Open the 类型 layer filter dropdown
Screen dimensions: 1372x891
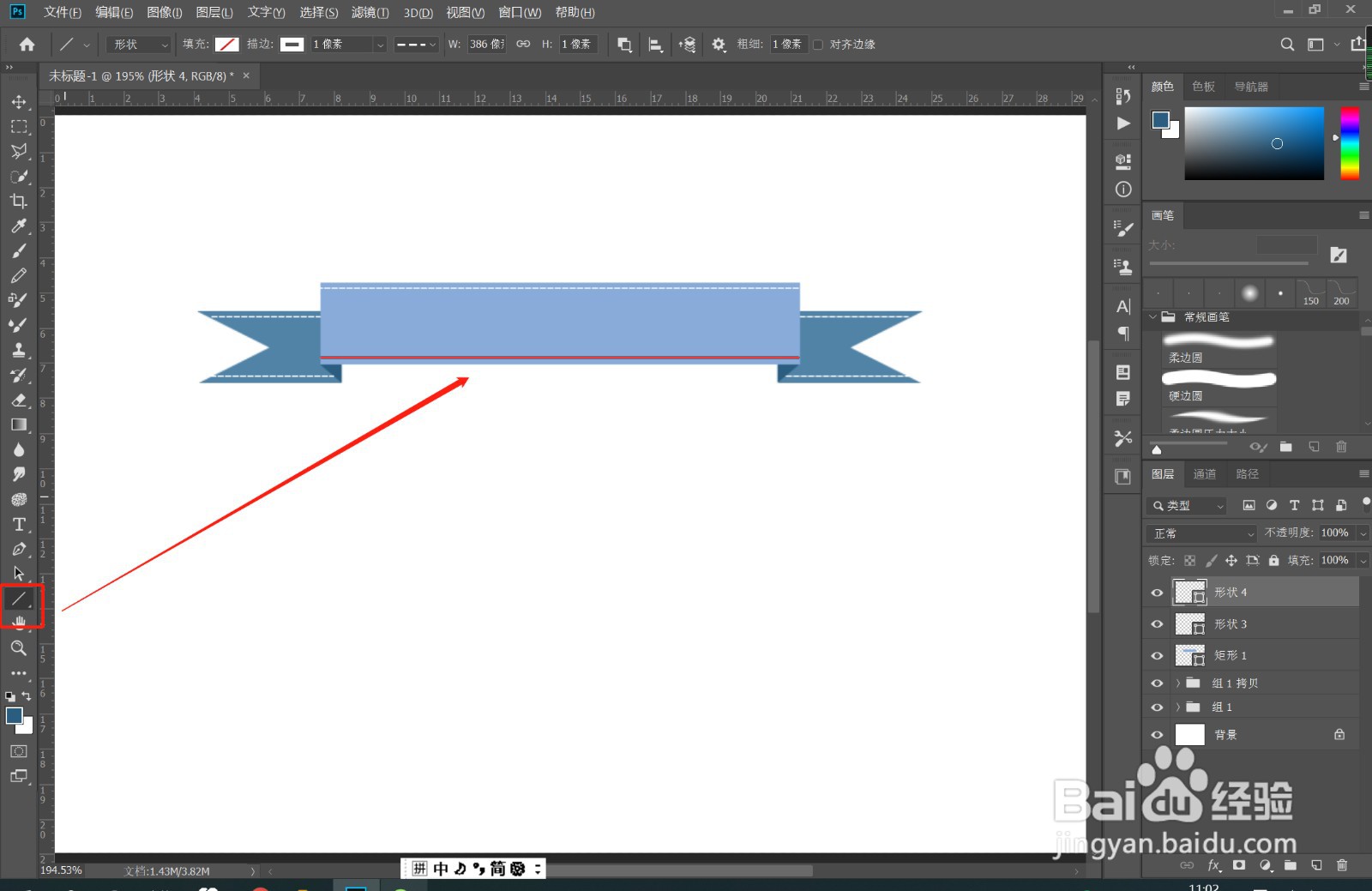(x=1188, y=506)
